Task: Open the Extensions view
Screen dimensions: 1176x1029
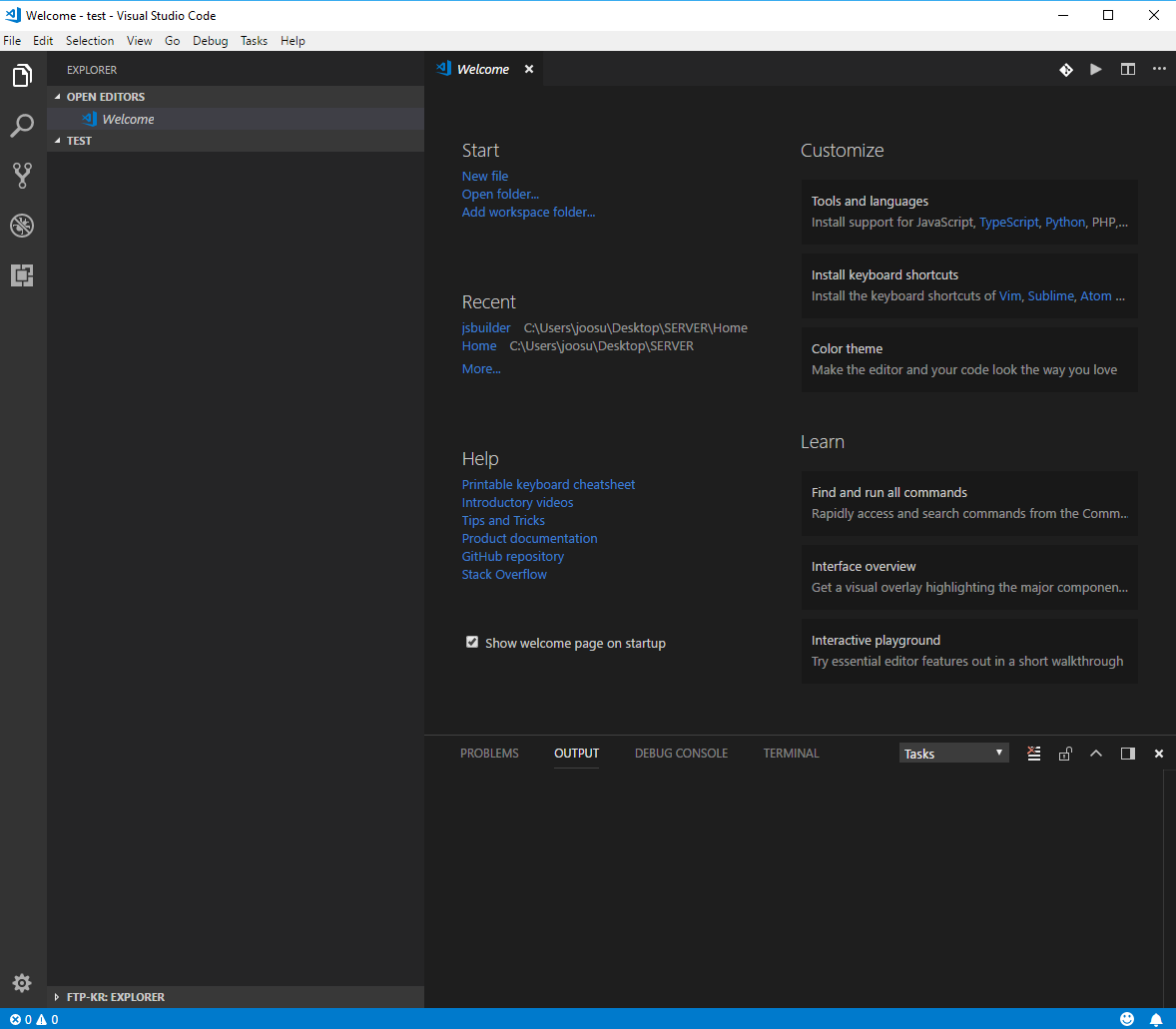Action: pos(22,275)
